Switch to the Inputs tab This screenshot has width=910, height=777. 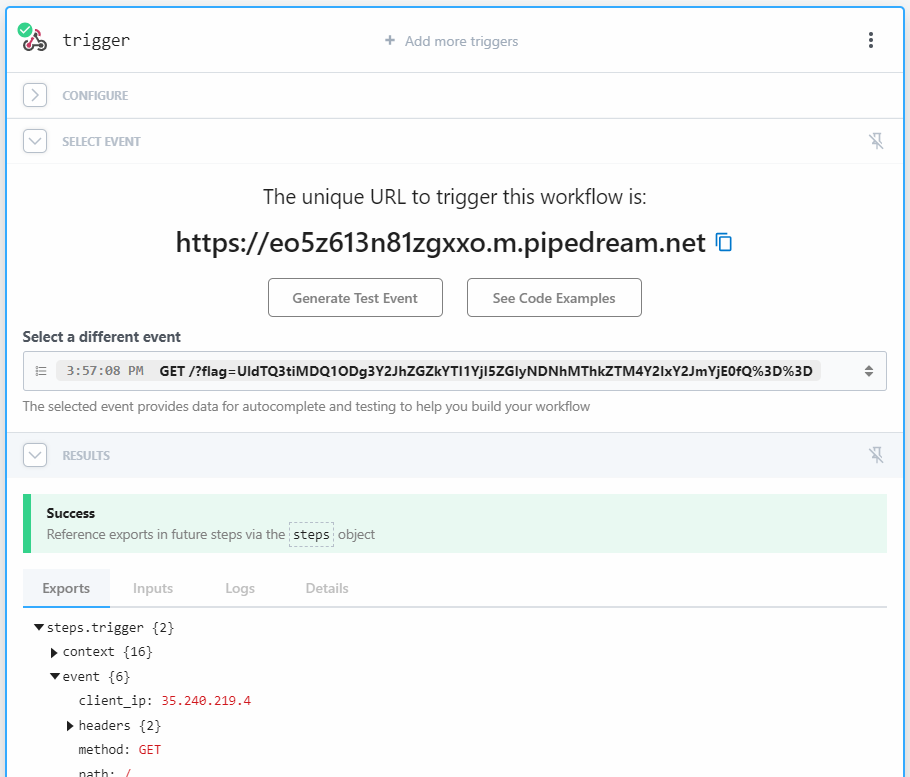click(153, 588)
